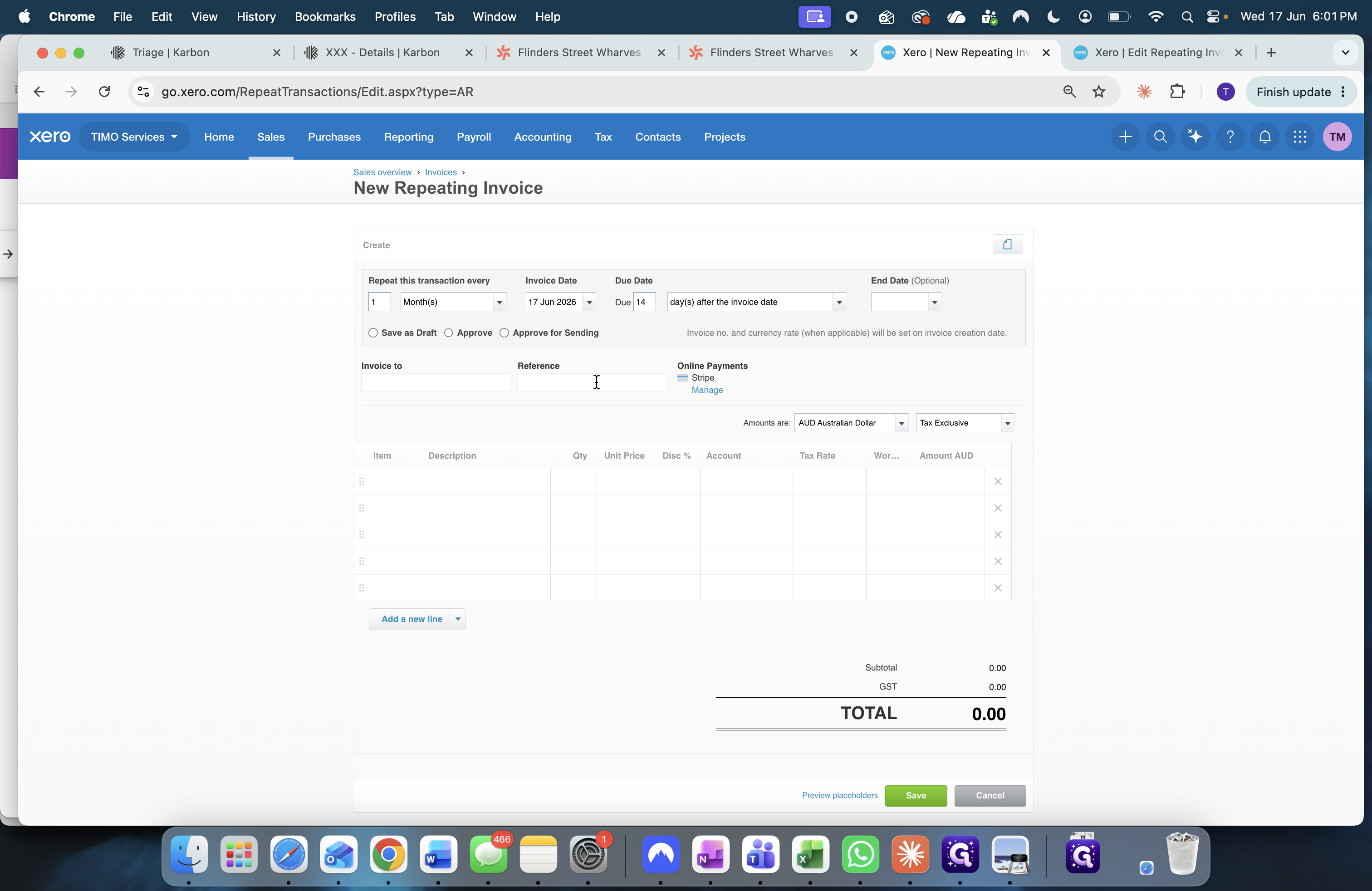This screenshot has height=891, width=1372.
Task: Select the Save as Draft option
Action: pyautogui.click(x=373, y=333)
